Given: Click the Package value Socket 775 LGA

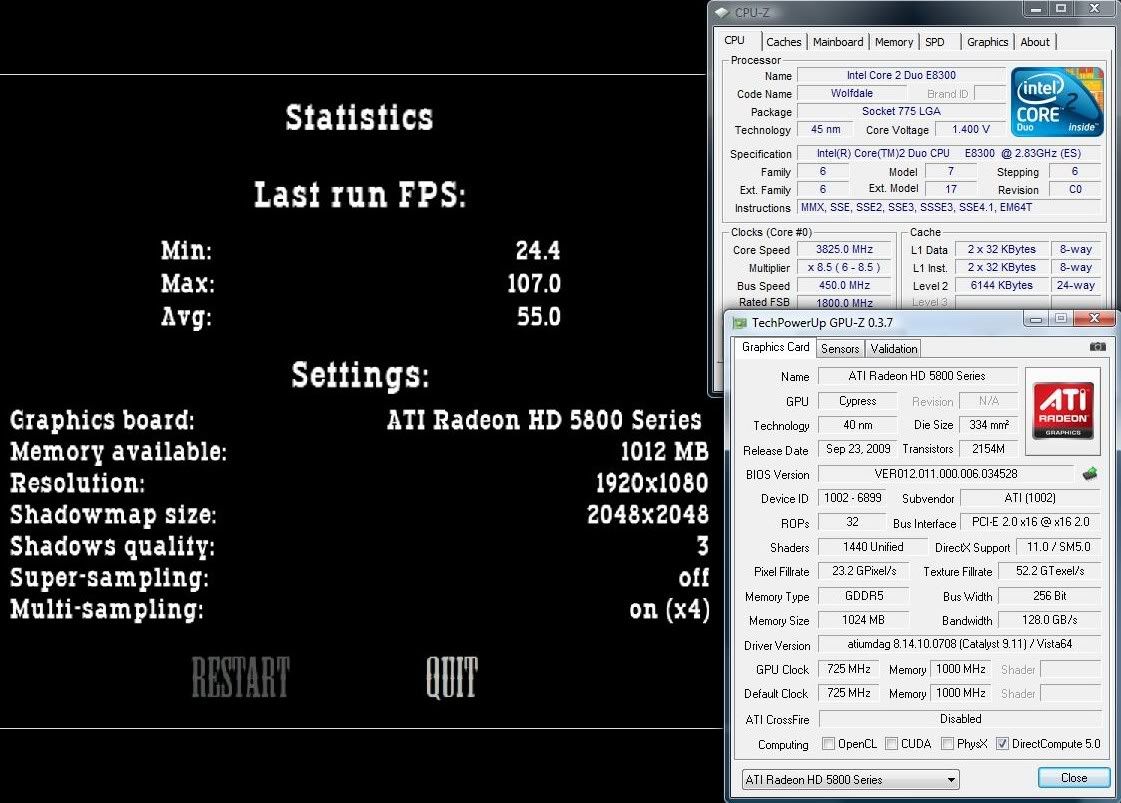Looking at the screenshot, I should click(x=901, y=112).
